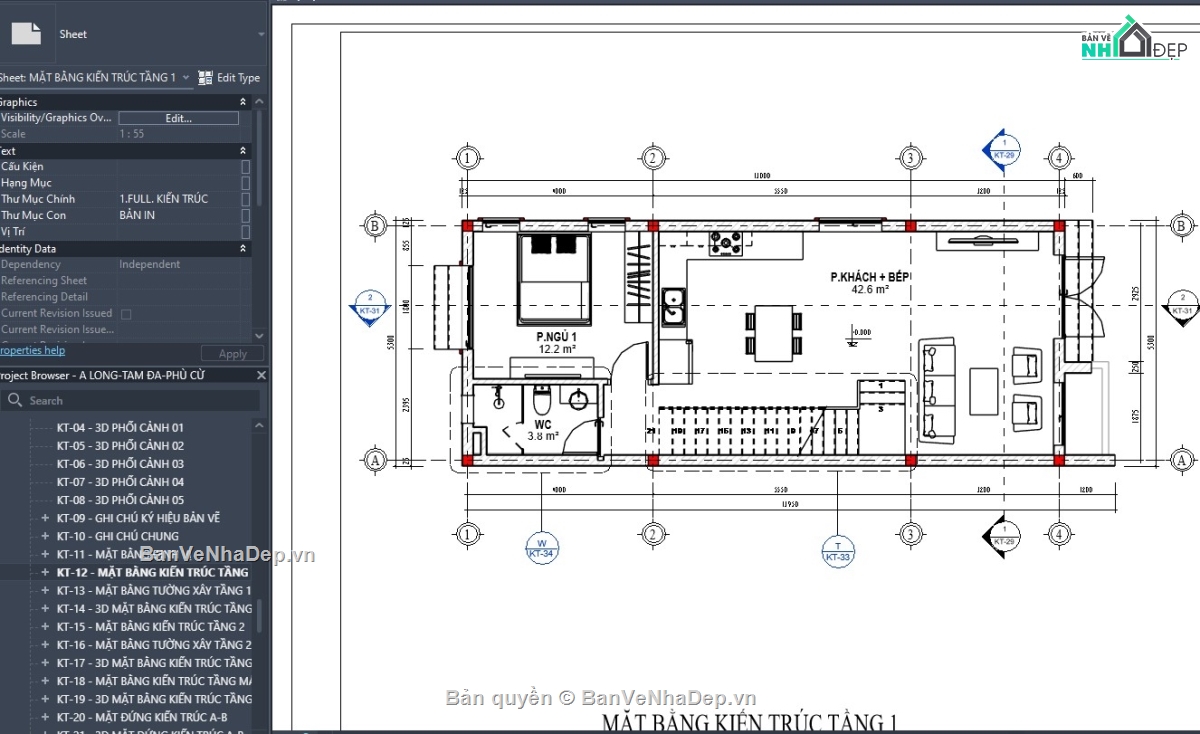Expand the KT-20 sheet node

45,717
